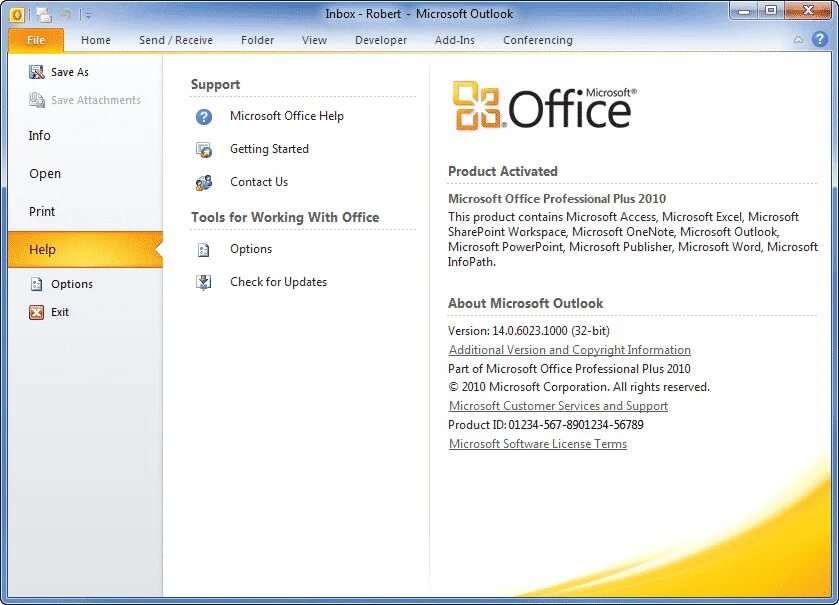
Task: Click Check for Updates
Action: coord(278,282)
